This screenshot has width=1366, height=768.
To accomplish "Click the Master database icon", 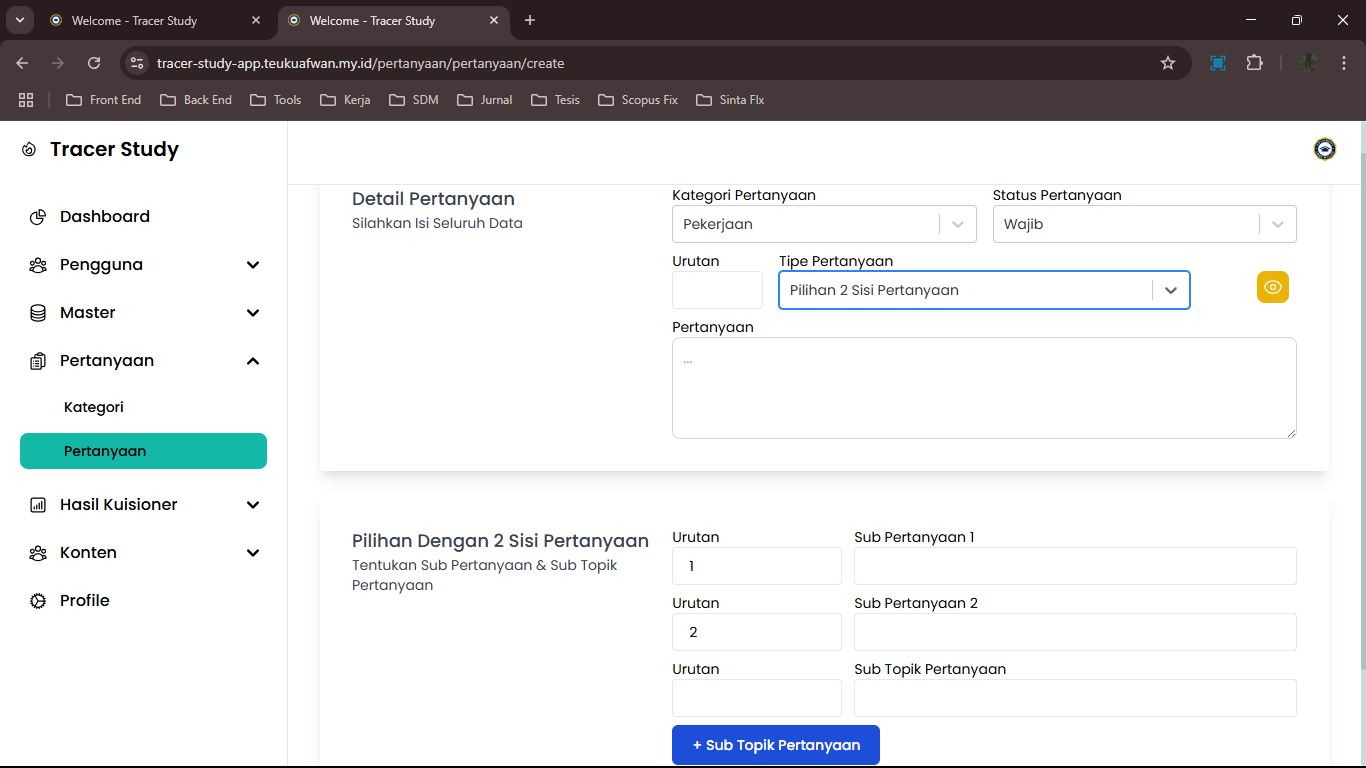I will pyautogui.click(x=38, y=313).
